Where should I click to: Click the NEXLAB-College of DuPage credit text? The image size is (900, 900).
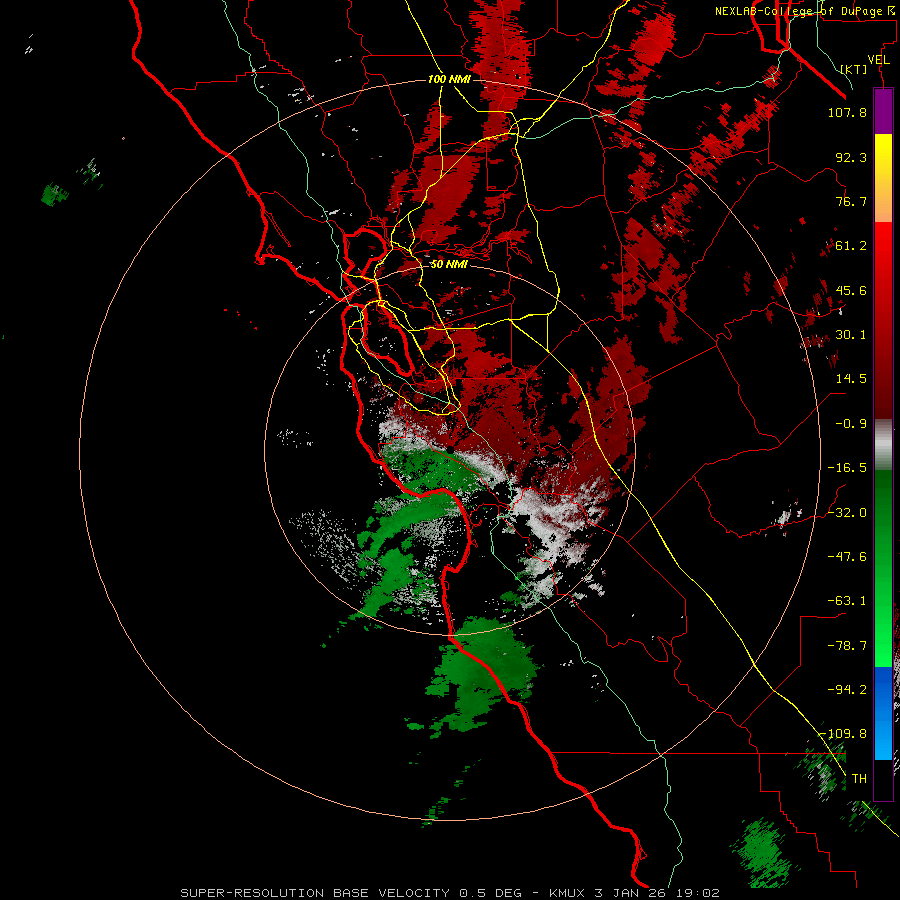pos(804,11)
